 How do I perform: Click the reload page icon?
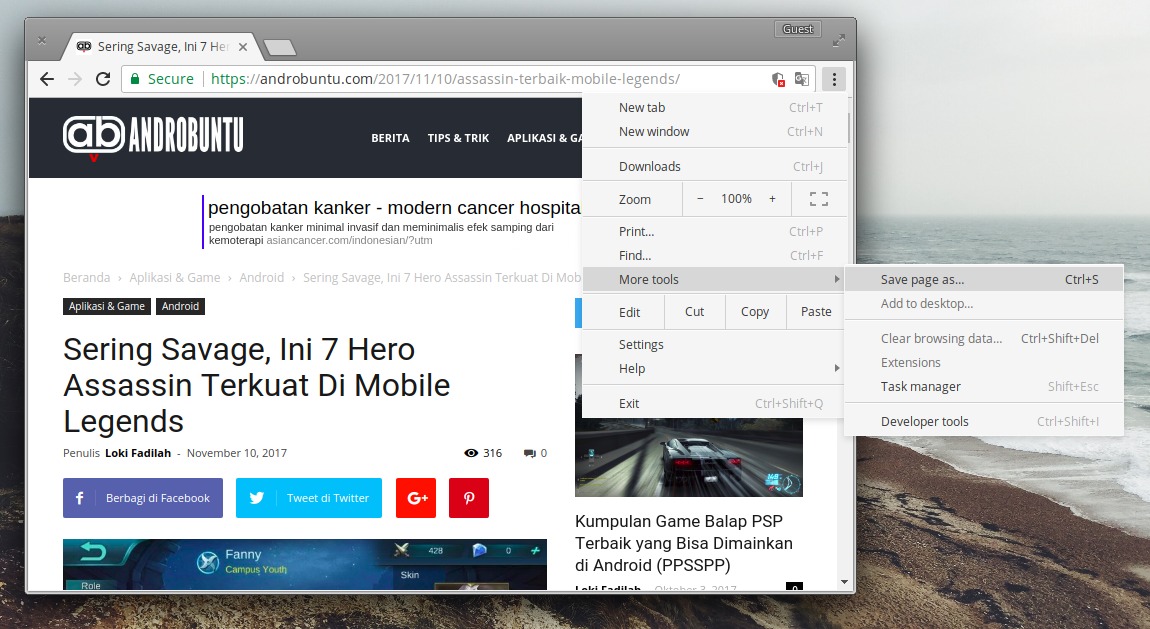pyautogui.click(x=103, y=78)
